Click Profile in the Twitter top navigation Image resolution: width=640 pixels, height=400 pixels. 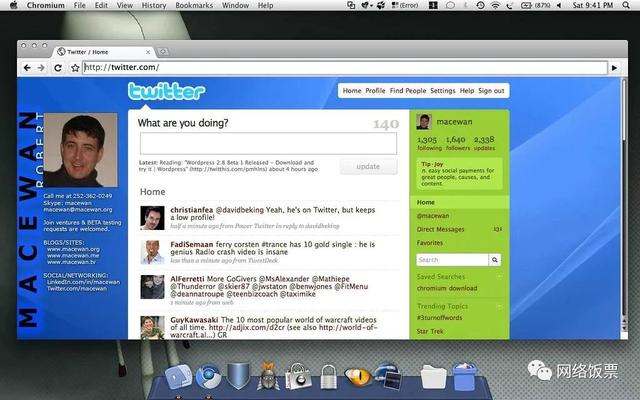click(375, 91)
